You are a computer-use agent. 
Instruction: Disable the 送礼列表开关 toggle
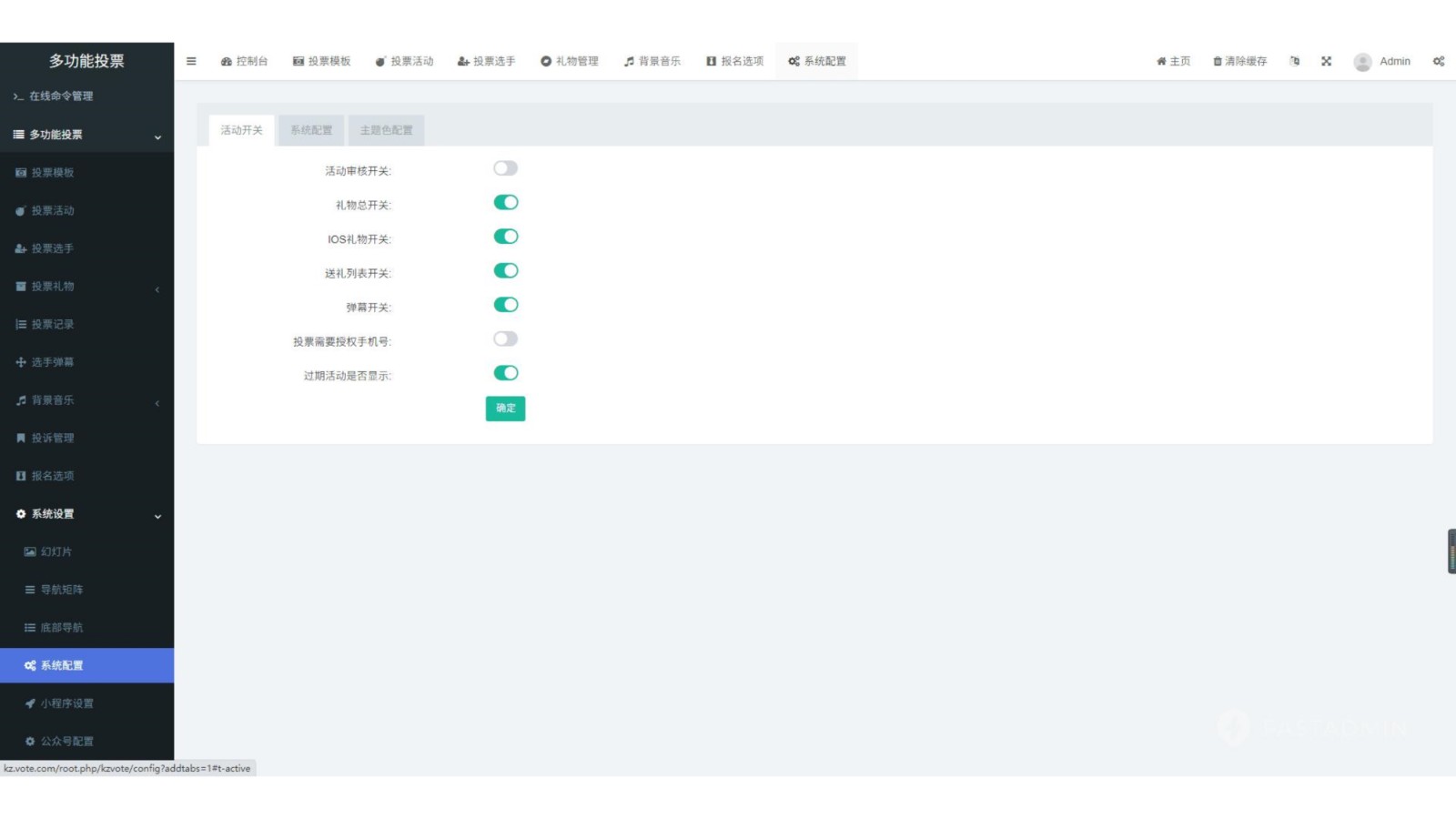tap(505, 270)
